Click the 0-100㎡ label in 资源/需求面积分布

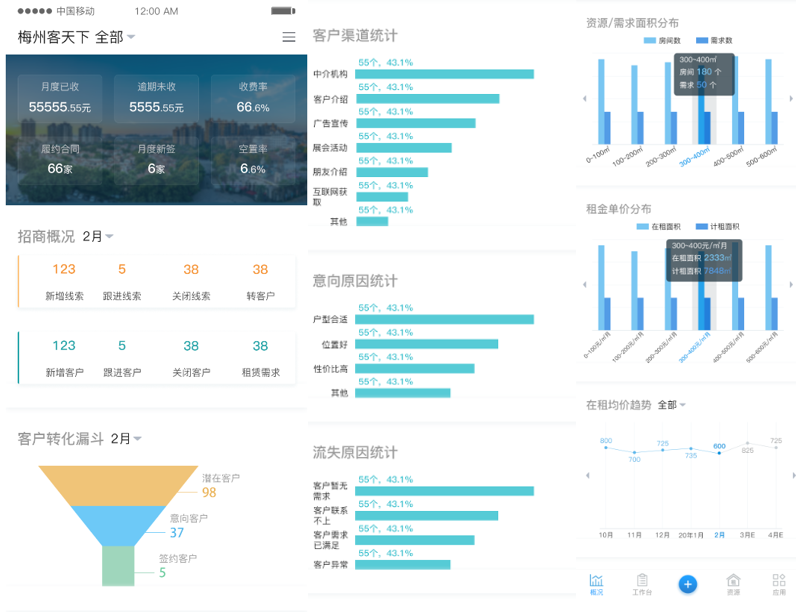click(x=598, y=155)
